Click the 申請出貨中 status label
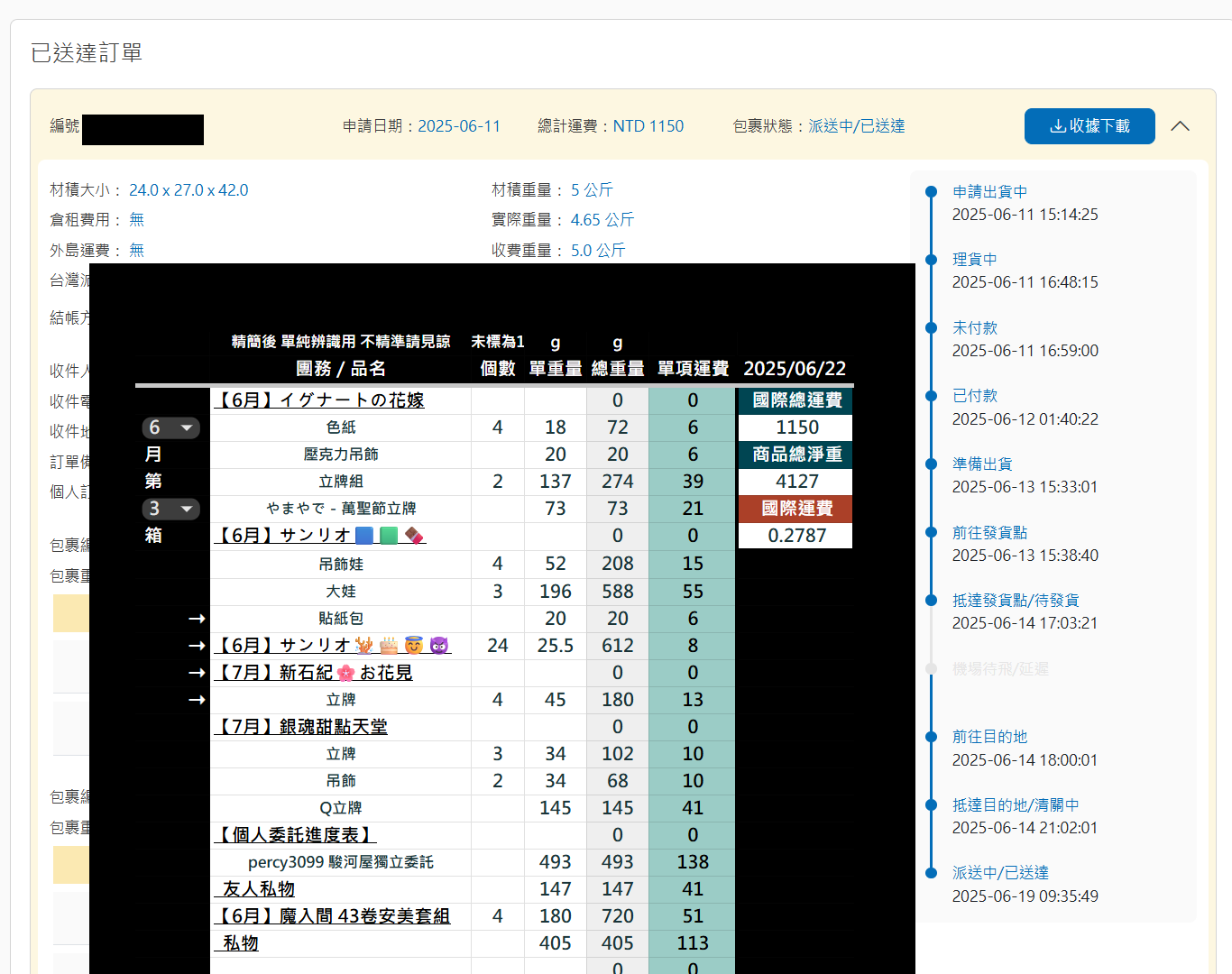The image size is (1232, 974). click(x=989, y=191)
